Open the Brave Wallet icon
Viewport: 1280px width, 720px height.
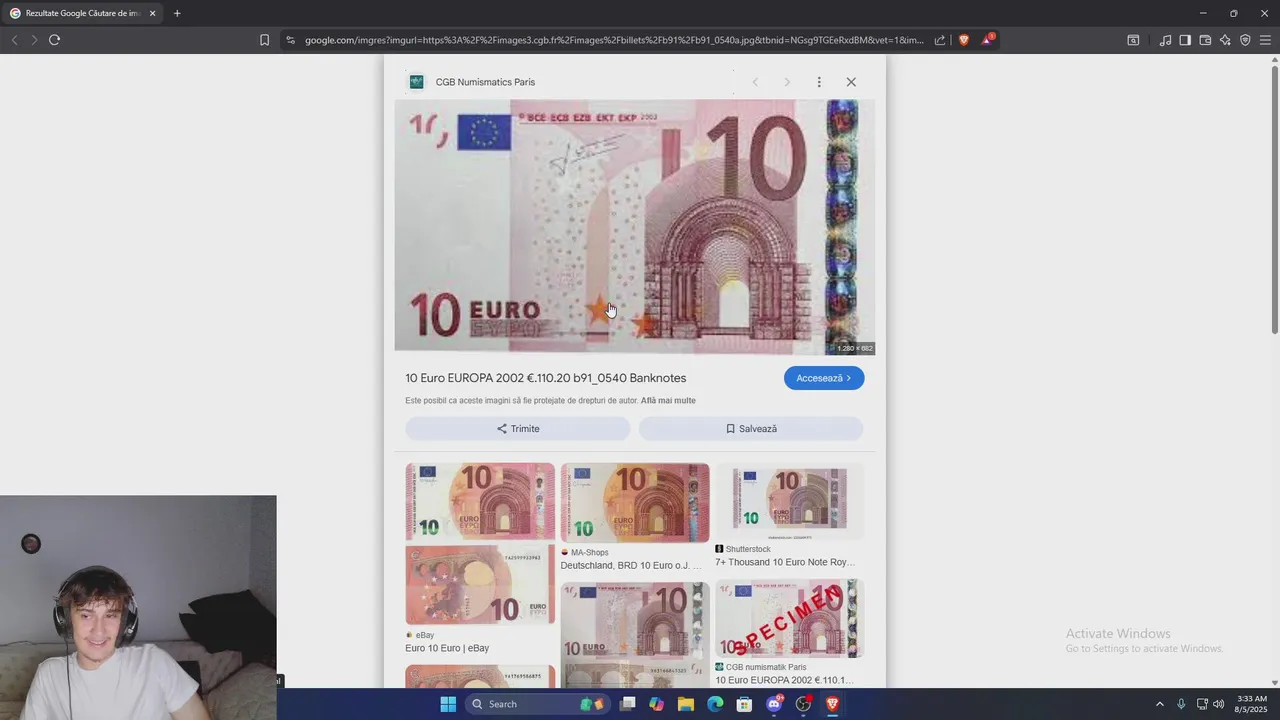click(x=1205, y=40)
